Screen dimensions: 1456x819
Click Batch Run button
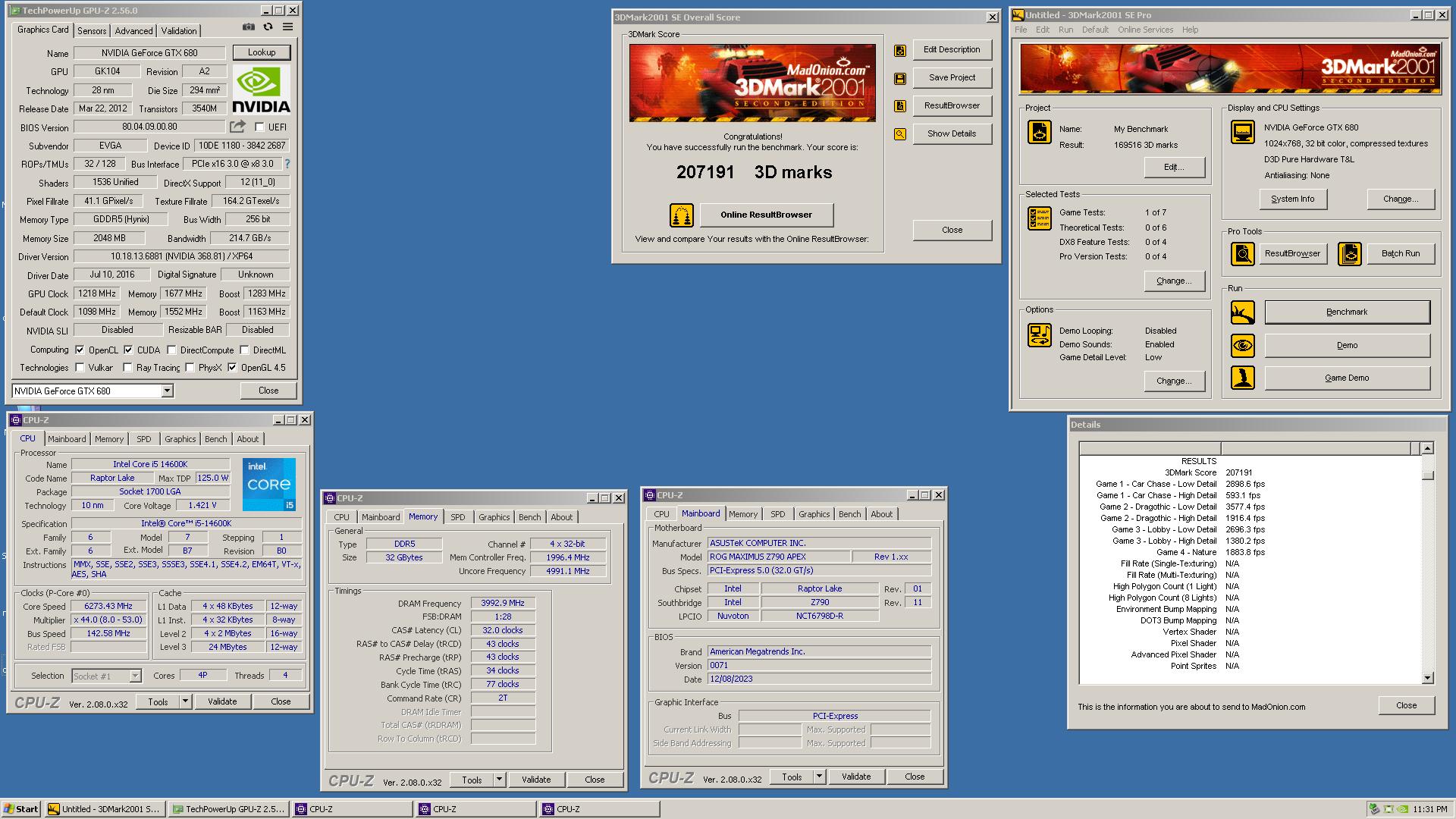pos(1400,253)
